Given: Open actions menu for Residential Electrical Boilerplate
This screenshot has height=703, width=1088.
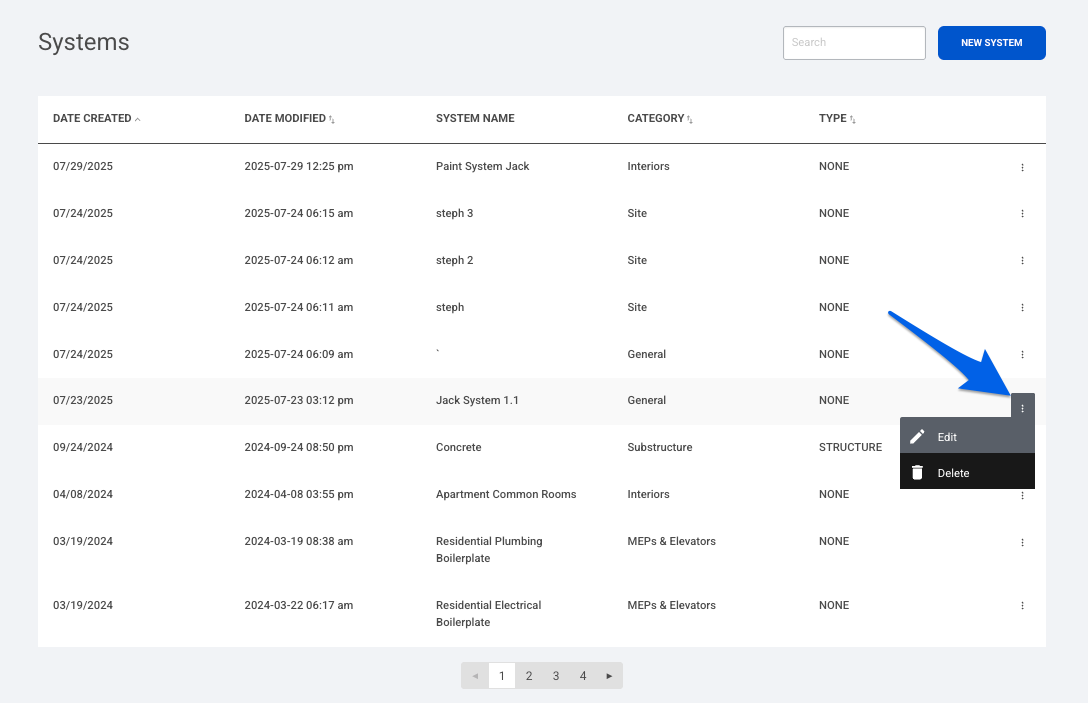Looking at the screenshot, I should 1022,606.
